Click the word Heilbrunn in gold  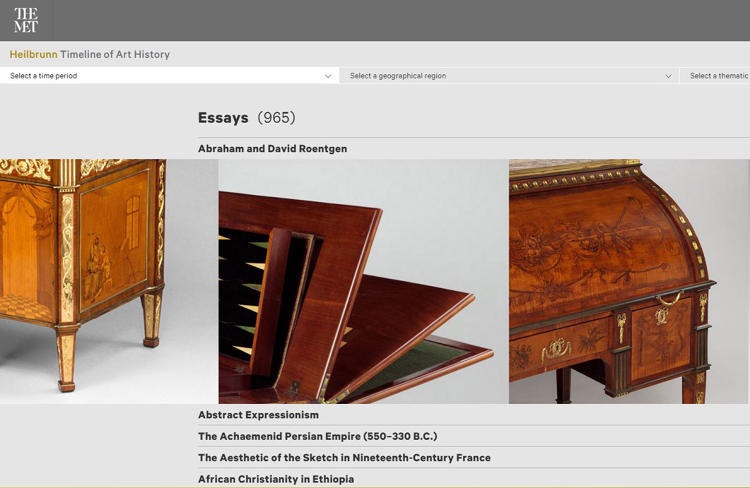coord(33,55)
